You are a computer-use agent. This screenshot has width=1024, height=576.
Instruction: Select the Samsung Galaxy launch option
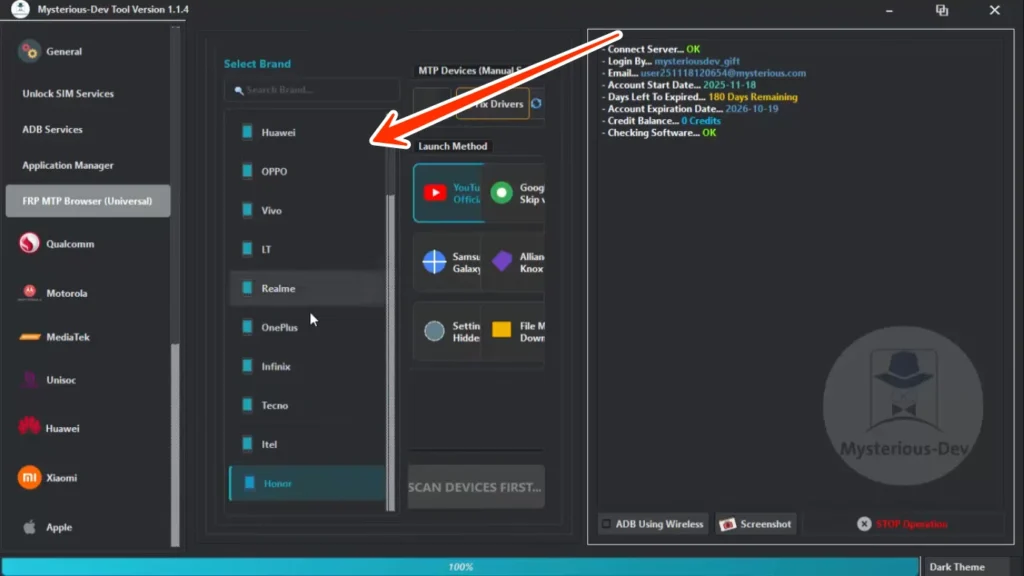[448, 260]
